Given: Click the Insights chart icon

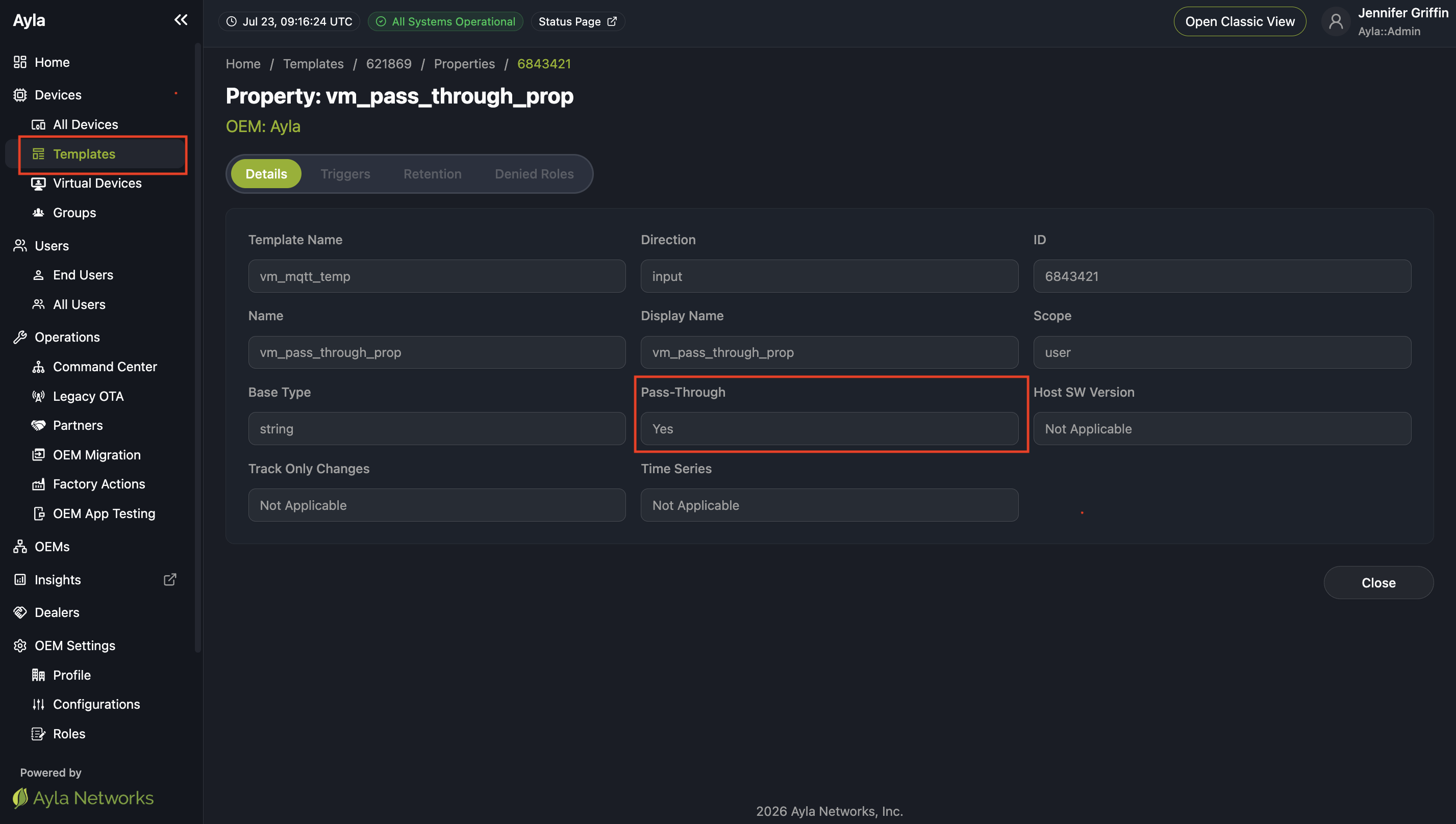Looking at the screenshot, I should 20,580.
